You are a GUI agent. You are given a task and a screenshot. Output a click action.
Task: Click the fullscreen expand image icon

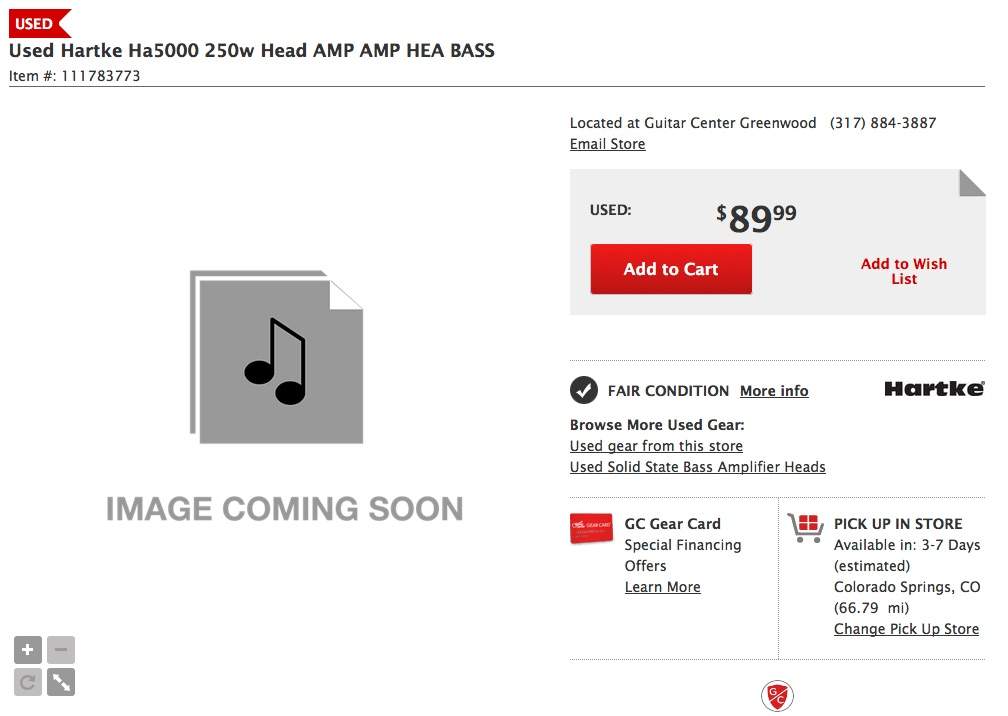61,682
